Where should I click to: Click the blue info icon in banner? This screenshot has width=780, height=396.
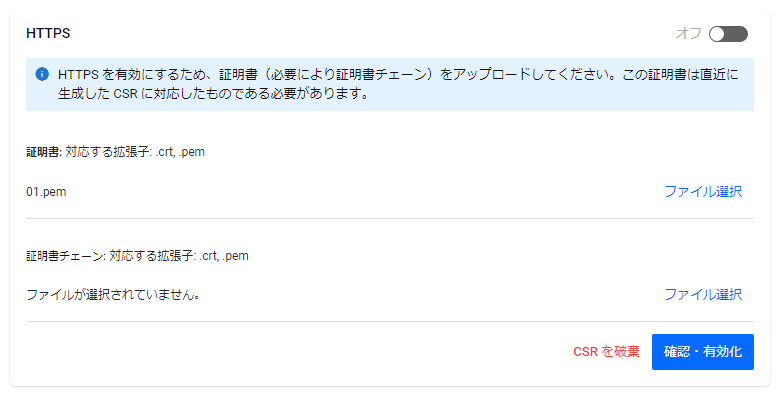(x=42, y=75)
